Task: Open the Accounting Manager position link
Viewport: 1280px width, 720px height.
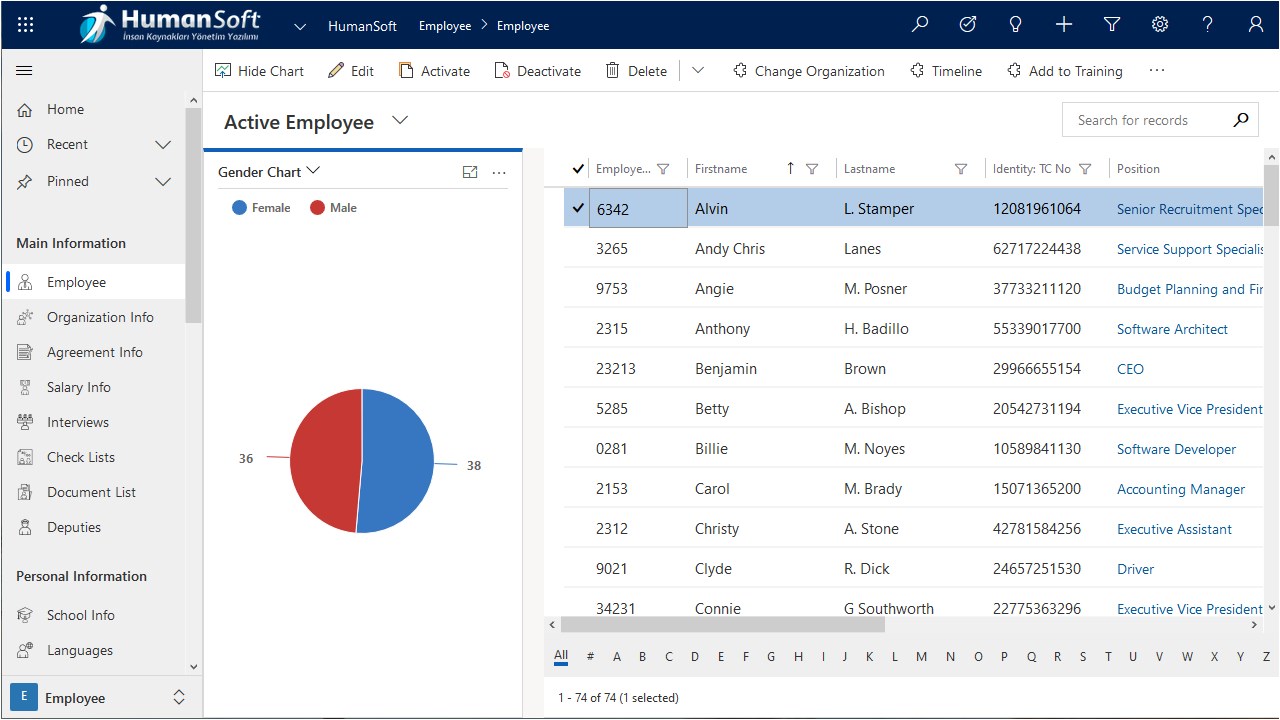Action: (x=1181, y=489)
